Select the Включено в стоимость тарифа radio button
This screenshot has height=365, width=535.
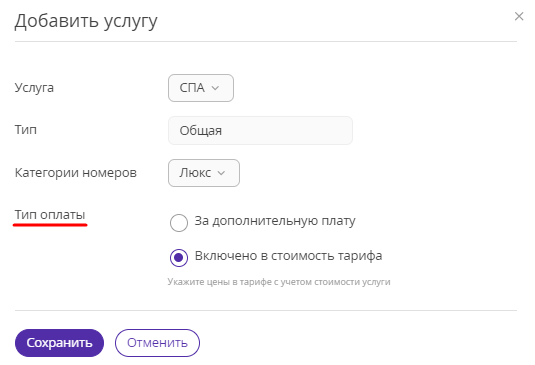tap(179, 258)
